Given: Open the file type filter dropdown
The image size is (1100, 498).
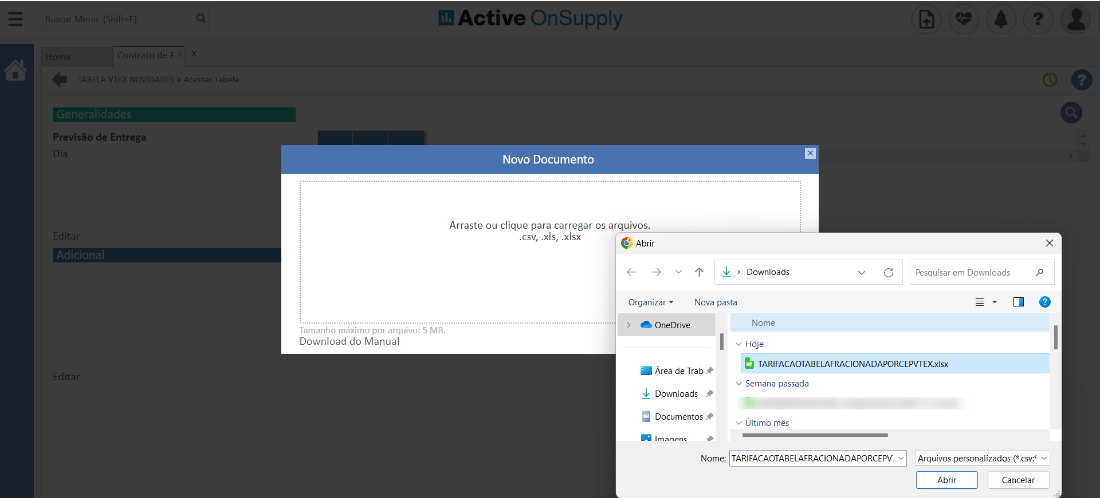Looking at the screenshot, I should pos(982,458).
